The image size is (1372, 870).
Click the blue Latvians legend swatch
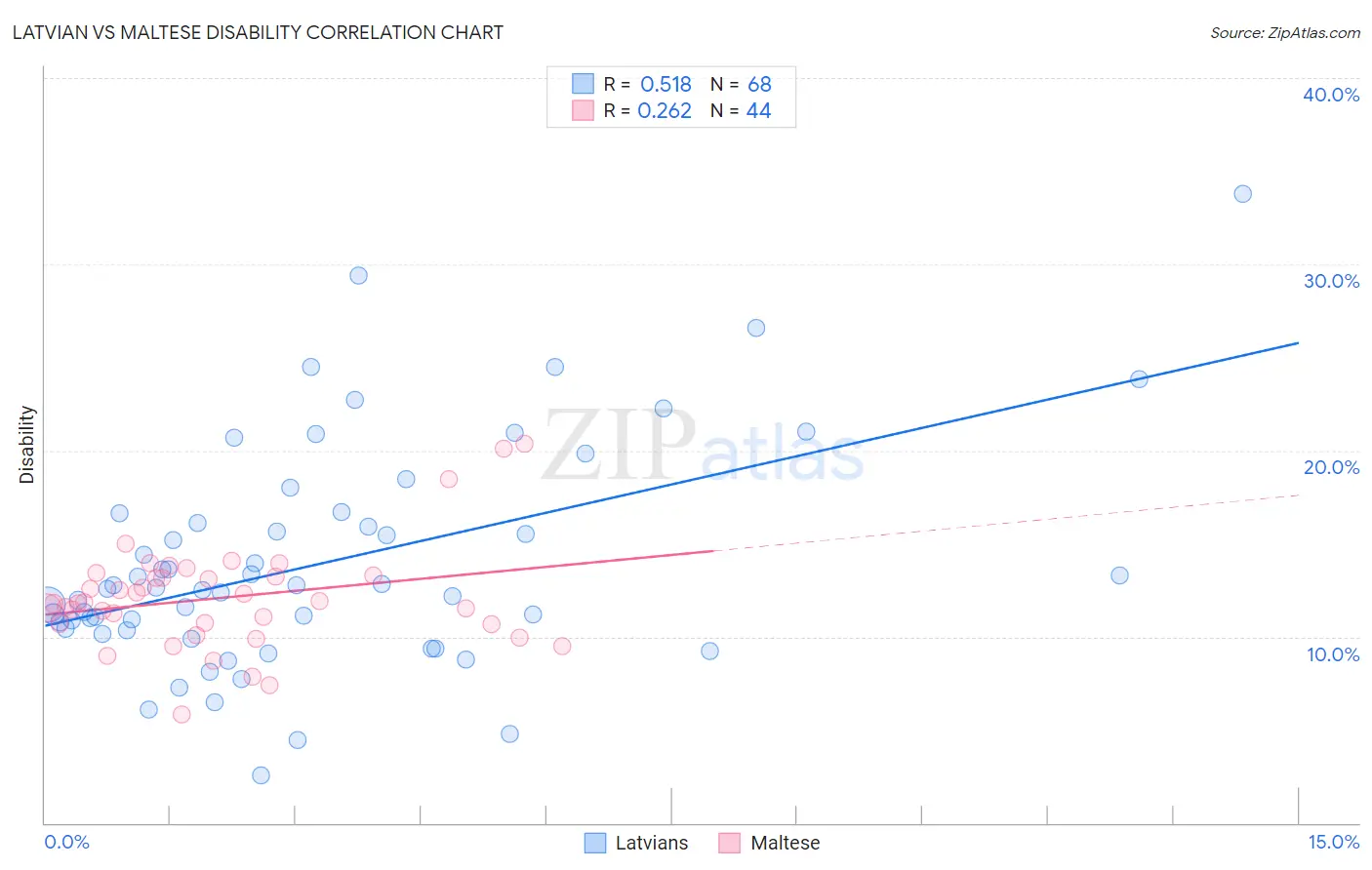click(595, 843)
